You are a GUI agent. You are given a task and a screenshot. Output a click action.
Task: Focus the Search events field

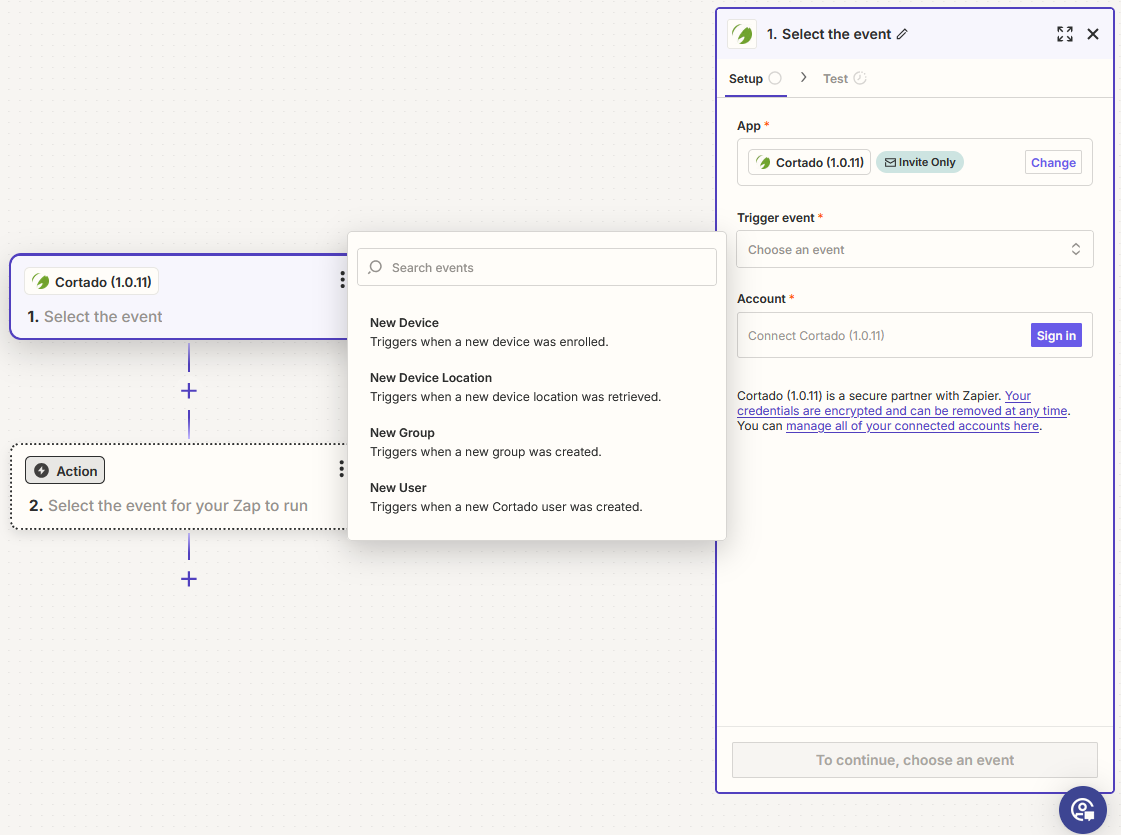[537, 267]
